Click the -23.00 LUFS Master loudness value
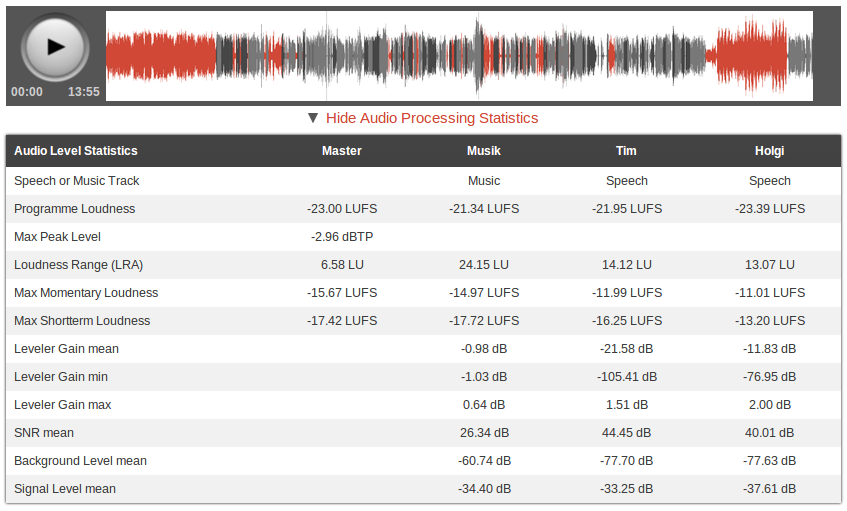The width and height of the screenshot is (847, 511). 342,209
